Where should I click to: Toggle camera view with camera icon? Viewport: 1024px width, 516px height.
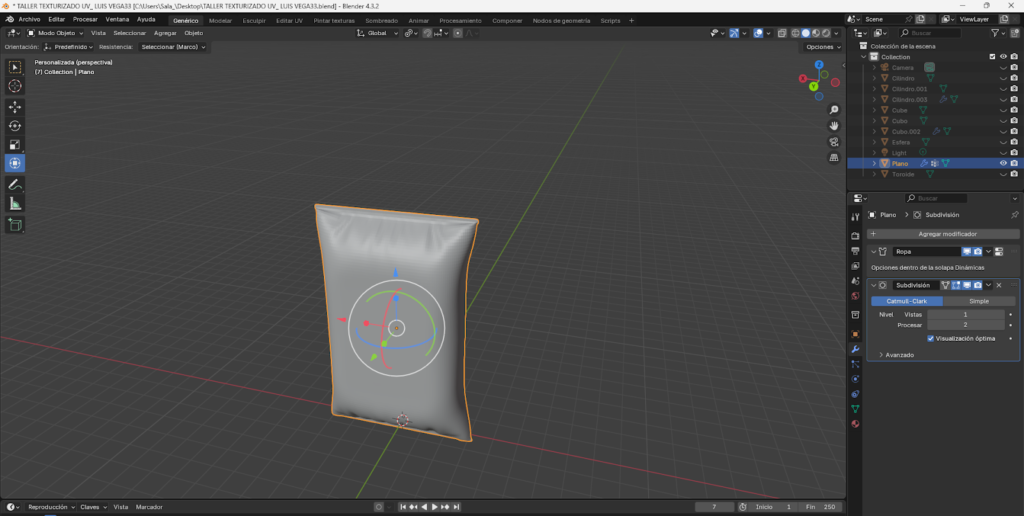click(x=834, y=142)
